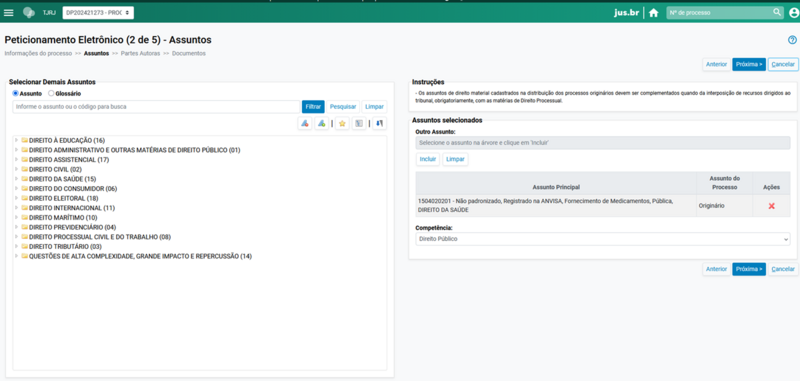Click the bottom Anterior button
This screenshot has height=381, width=800.
pos(716,269)
